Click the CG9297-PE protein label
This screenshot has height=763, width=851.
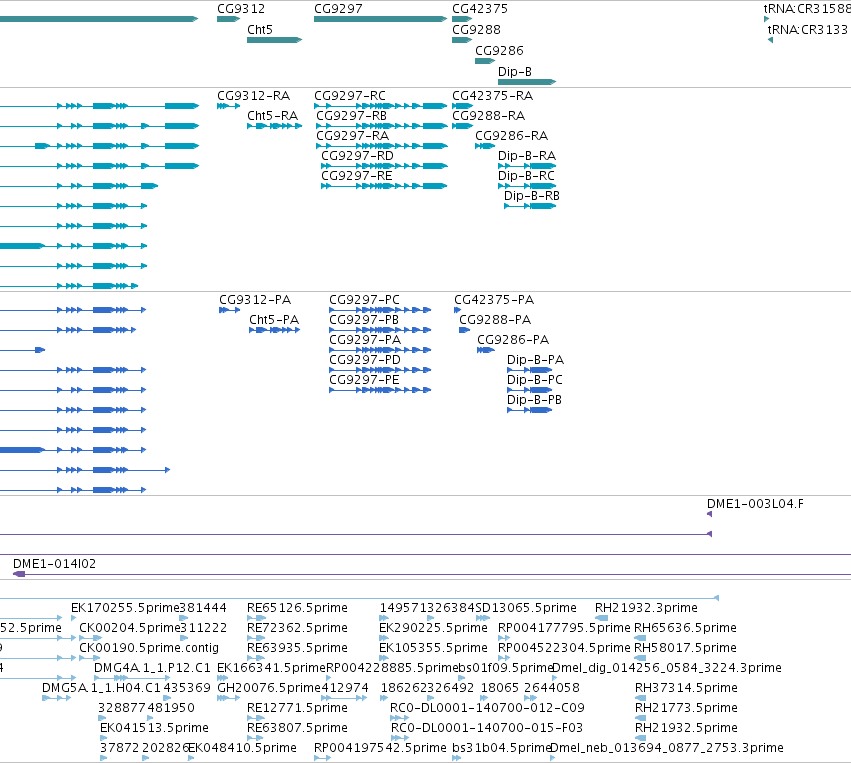(x=364, y=380)
